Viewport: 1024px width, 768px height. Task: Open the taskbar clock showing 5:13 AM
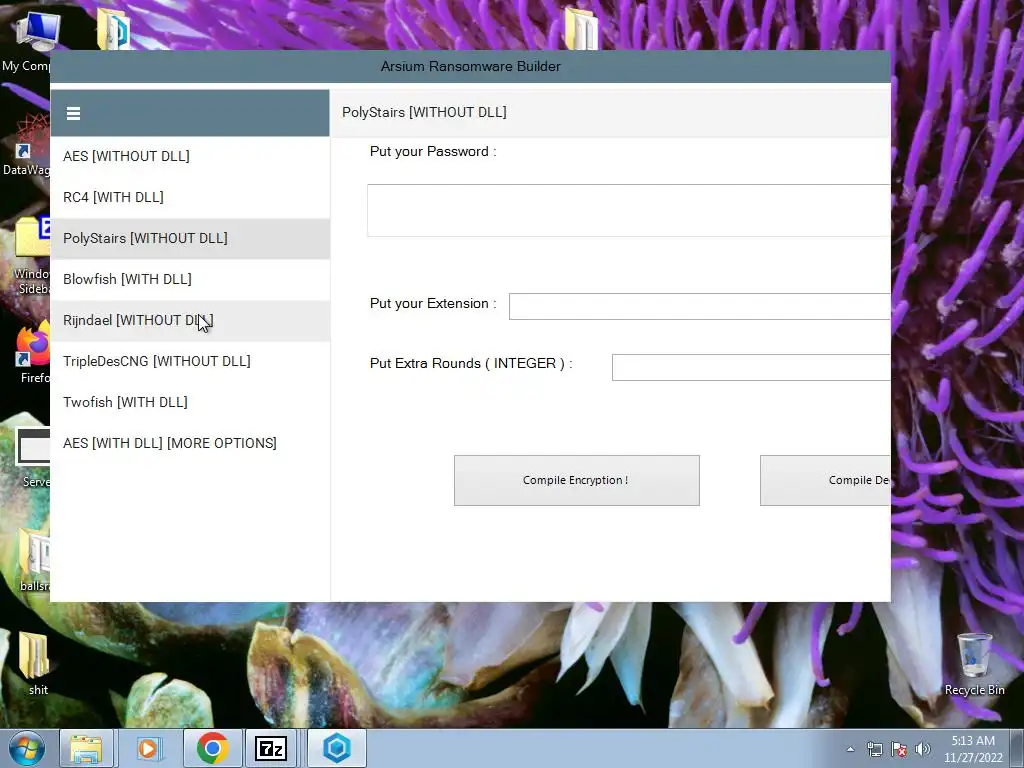pos(973,749)
